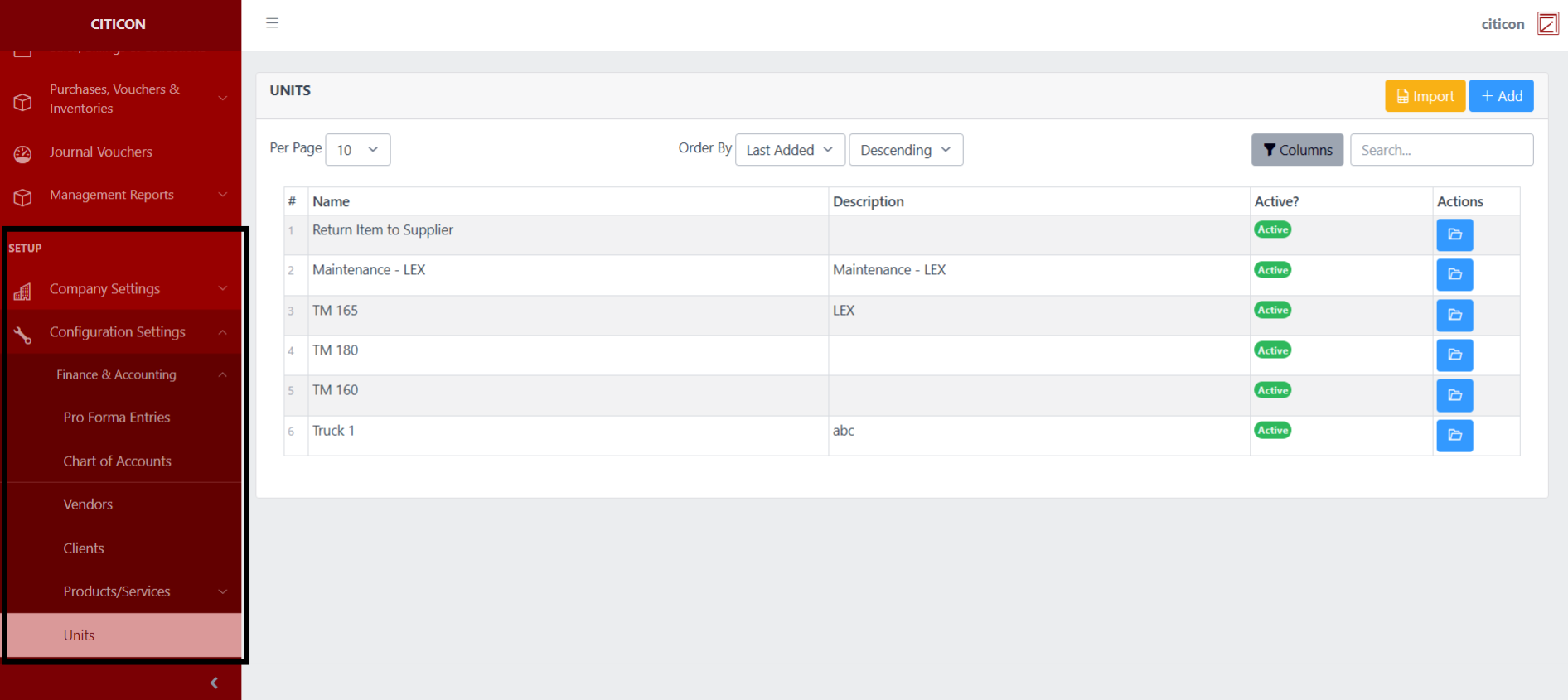This screenshot has width=1568, height=700.
Task: Click the Journal Vouchers sidebar icon
Action: point(23,153)
